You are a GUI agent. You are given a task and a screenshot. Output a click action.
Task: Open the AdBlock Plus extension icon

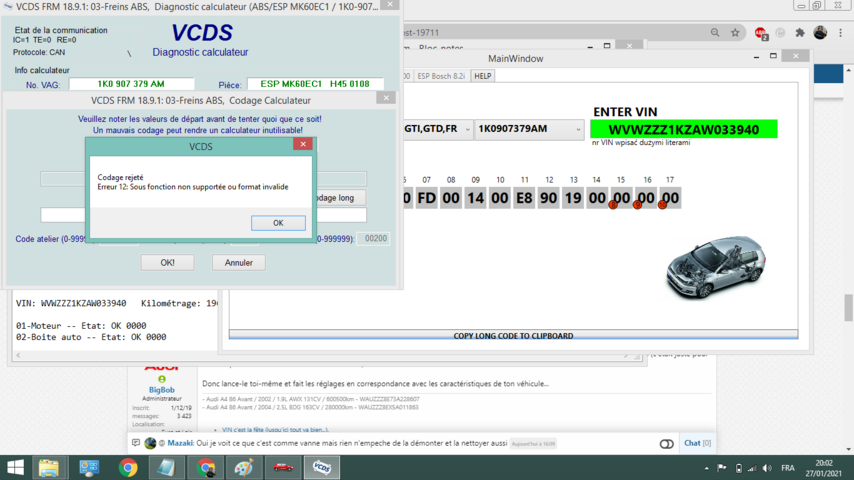(761, 33)
